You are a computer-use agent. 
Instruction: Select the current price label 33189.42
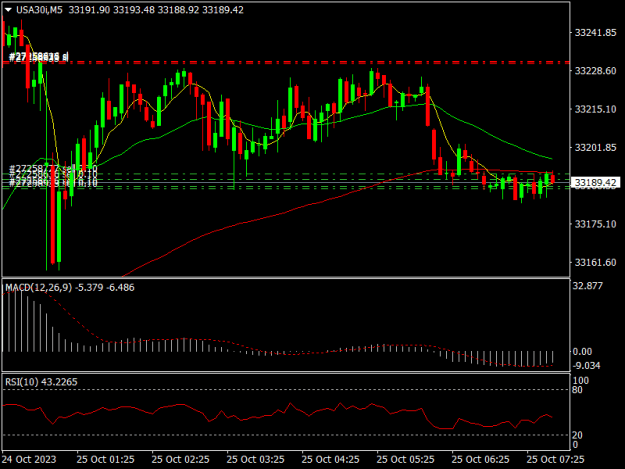[x=595, y=182]
